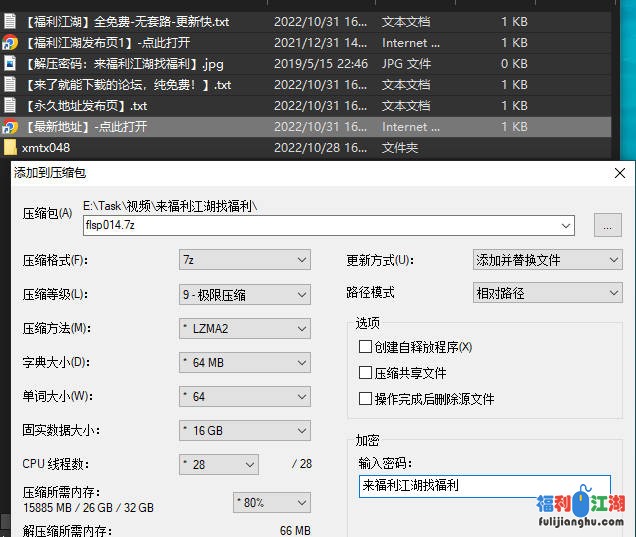
Task: Check 操作完成后删除源文件 option
Action: tap(365, 399)
